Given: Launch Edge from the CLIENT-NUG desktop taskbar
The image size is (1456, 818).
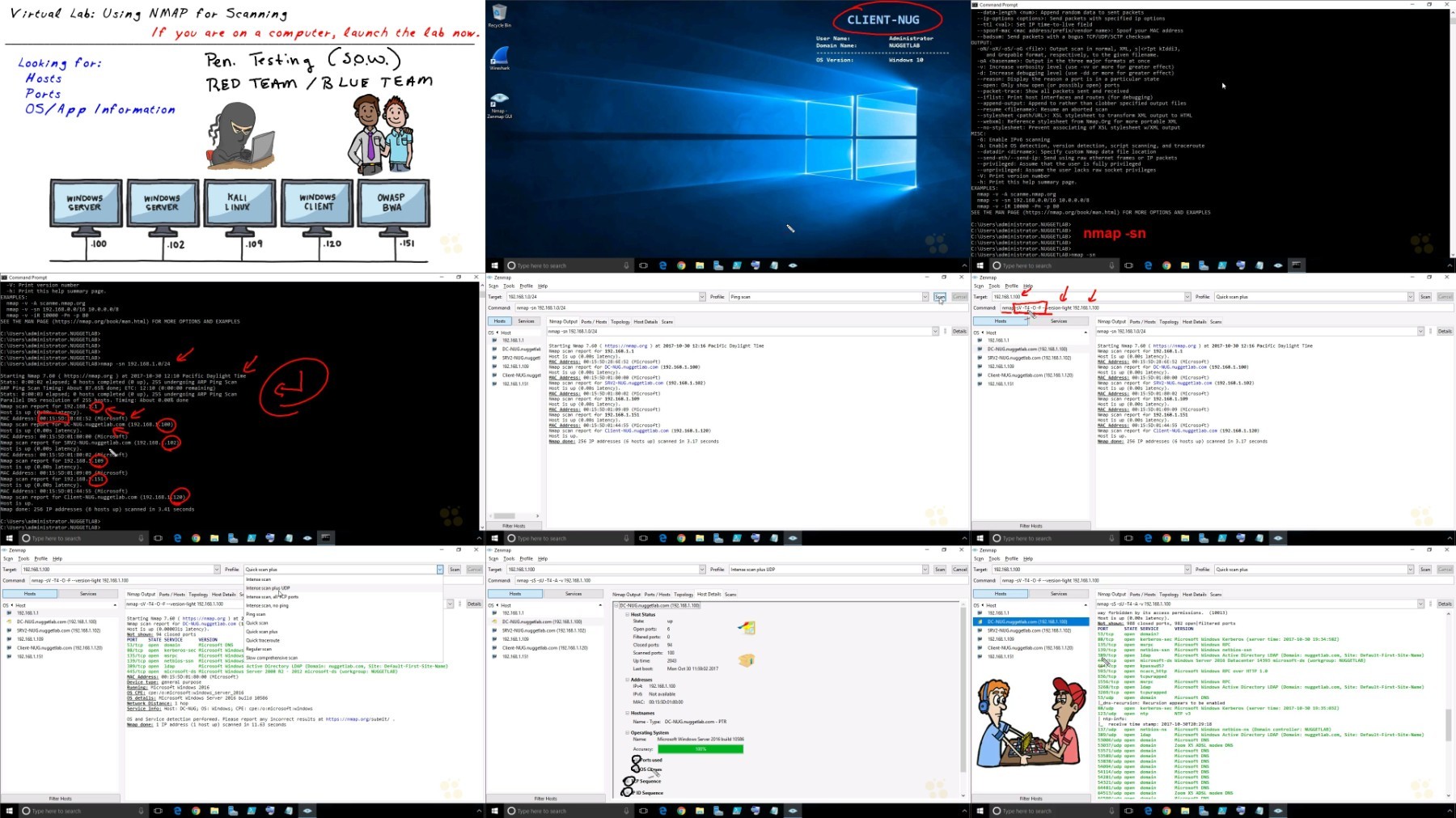Looking at the screenshot, I should [x=662, y=265].
